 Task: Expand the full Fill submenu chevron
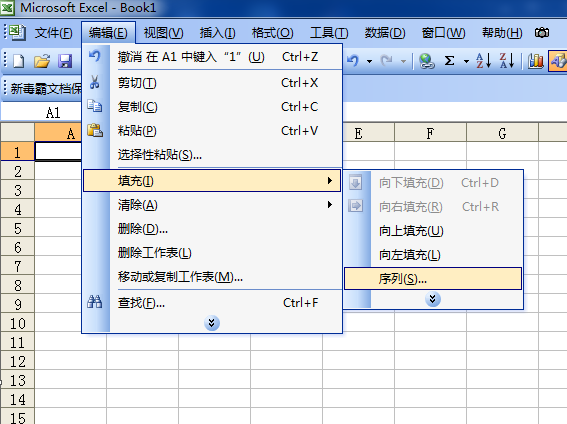[432, 299]
